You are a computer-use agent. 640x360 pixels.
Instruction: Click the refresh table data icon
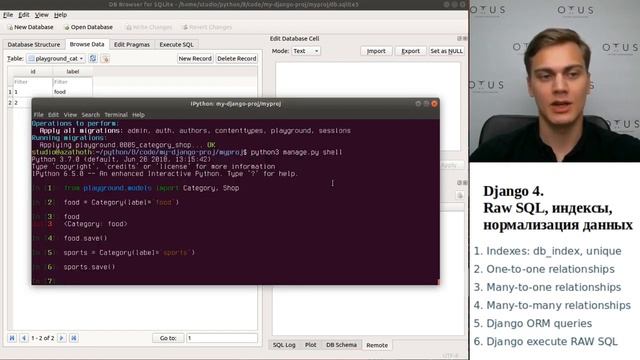tap(93, 59)
